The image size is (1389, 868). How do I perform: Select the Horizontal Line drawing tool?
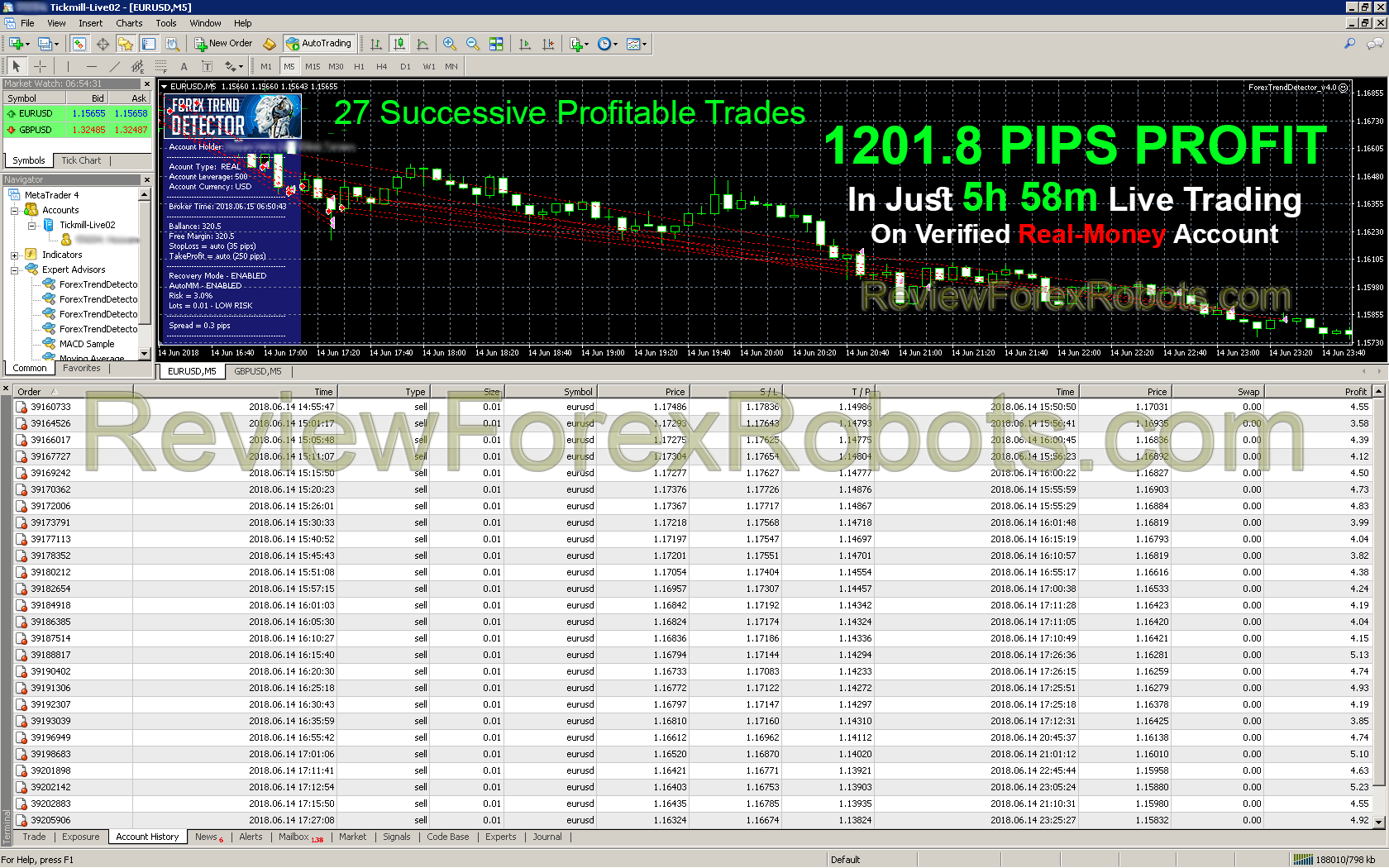91,66
